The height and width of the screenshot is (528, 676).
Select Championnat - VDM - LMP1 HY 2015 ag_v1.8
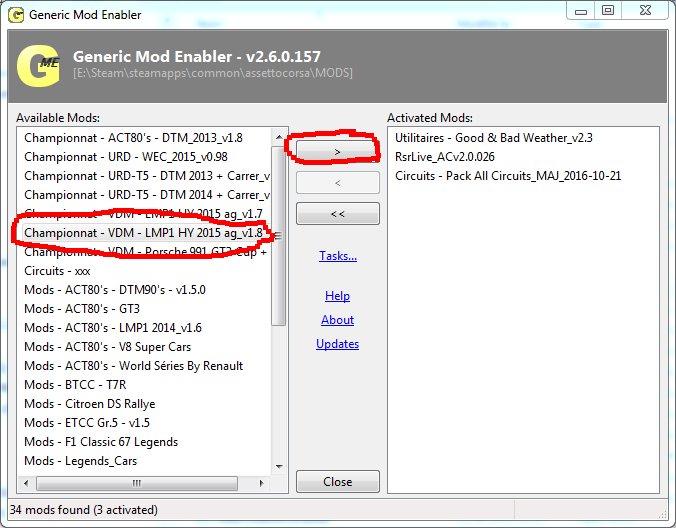[143, 233]
